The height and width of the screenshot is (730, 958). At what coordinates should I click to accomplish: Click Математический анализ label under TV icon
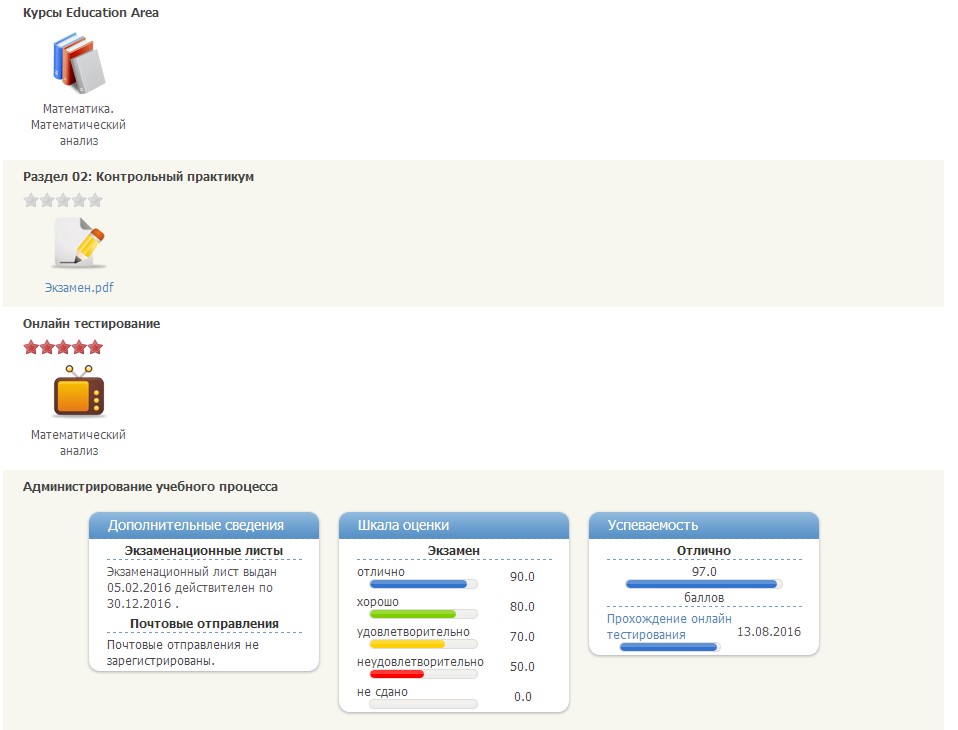coord(78,442)
